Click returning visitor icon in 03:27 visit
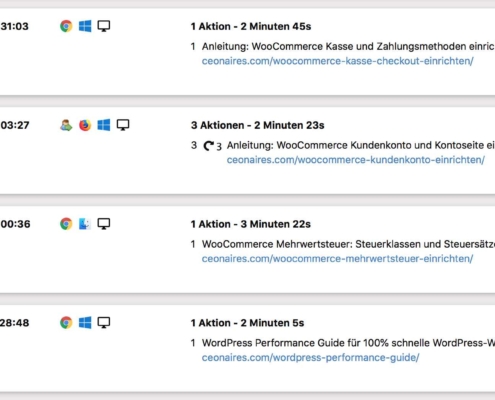This screenshot has height=400, width=495. [x=66, y=125]
